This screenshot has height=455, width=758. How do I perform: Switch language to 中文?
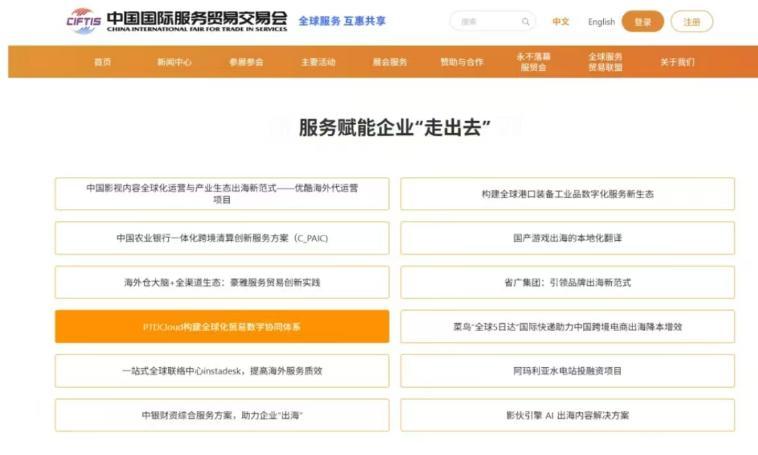(561, 22)
